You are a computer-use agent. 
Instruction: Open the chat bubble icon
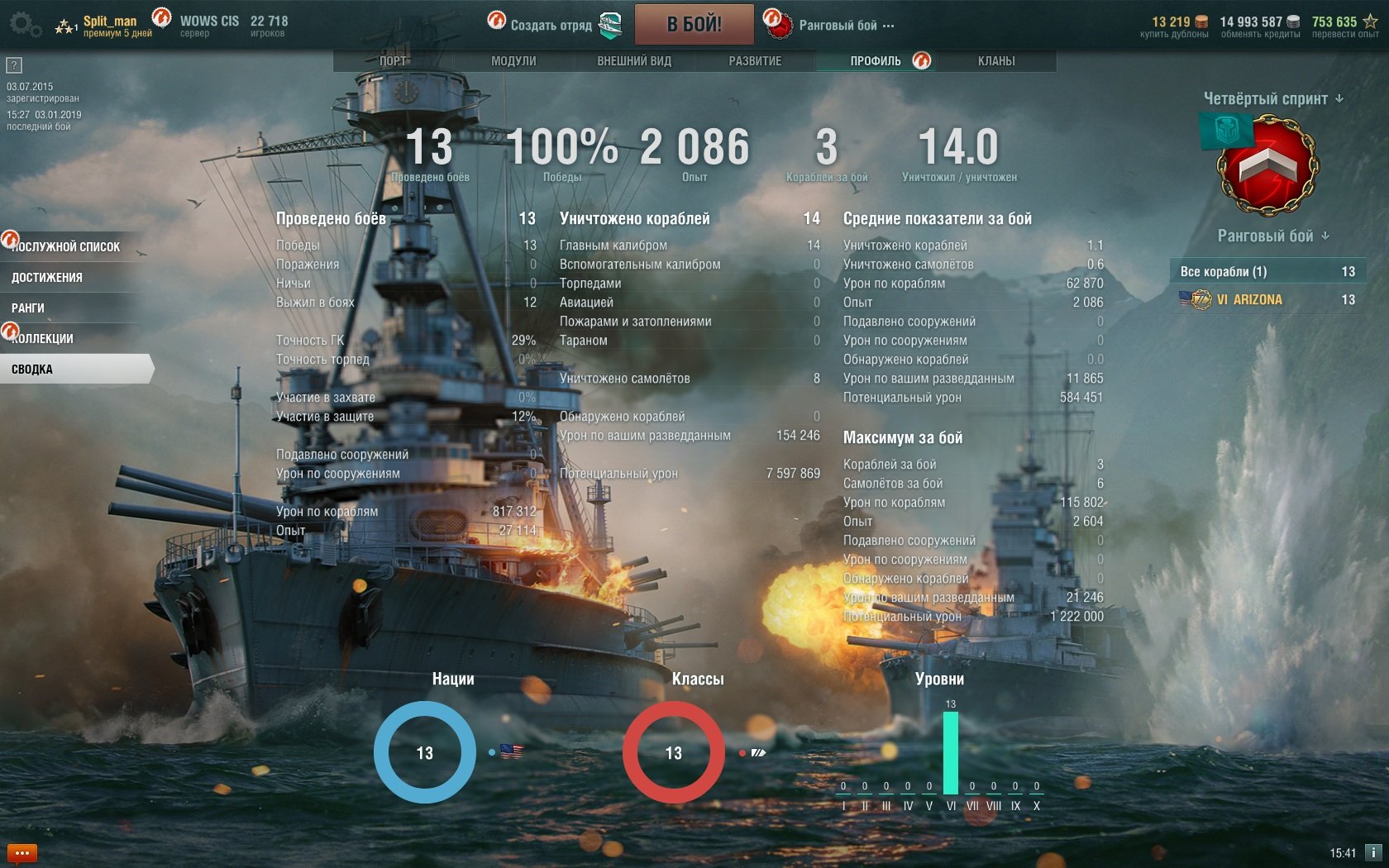tap(21, 852)
